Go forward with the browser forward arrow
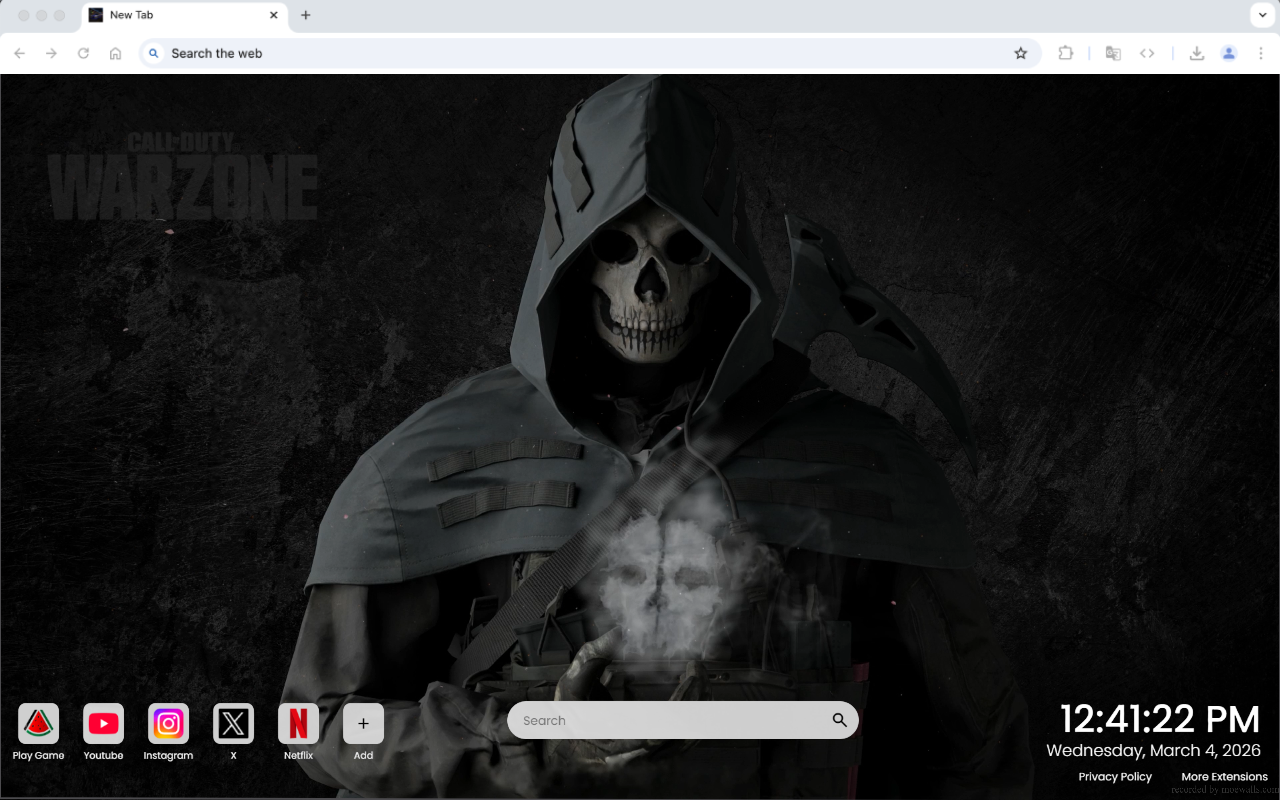This screenshot has height=800, width=1280. click(51, 53)
